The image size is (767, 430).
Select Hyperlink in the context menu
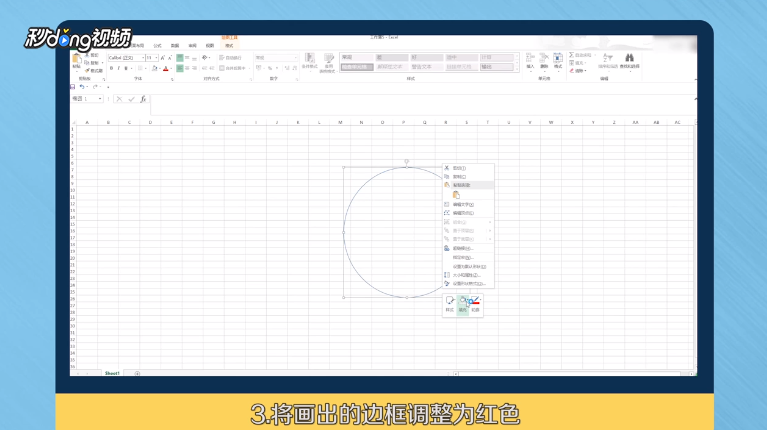tap(468, 249)
